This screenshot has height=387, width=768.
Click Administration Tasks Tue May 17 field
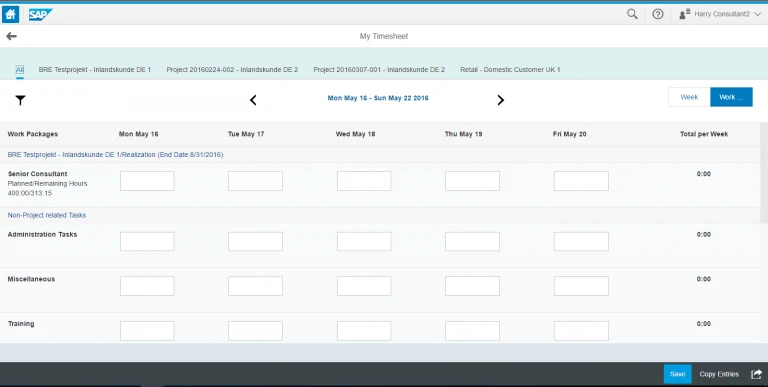(255, 242)
